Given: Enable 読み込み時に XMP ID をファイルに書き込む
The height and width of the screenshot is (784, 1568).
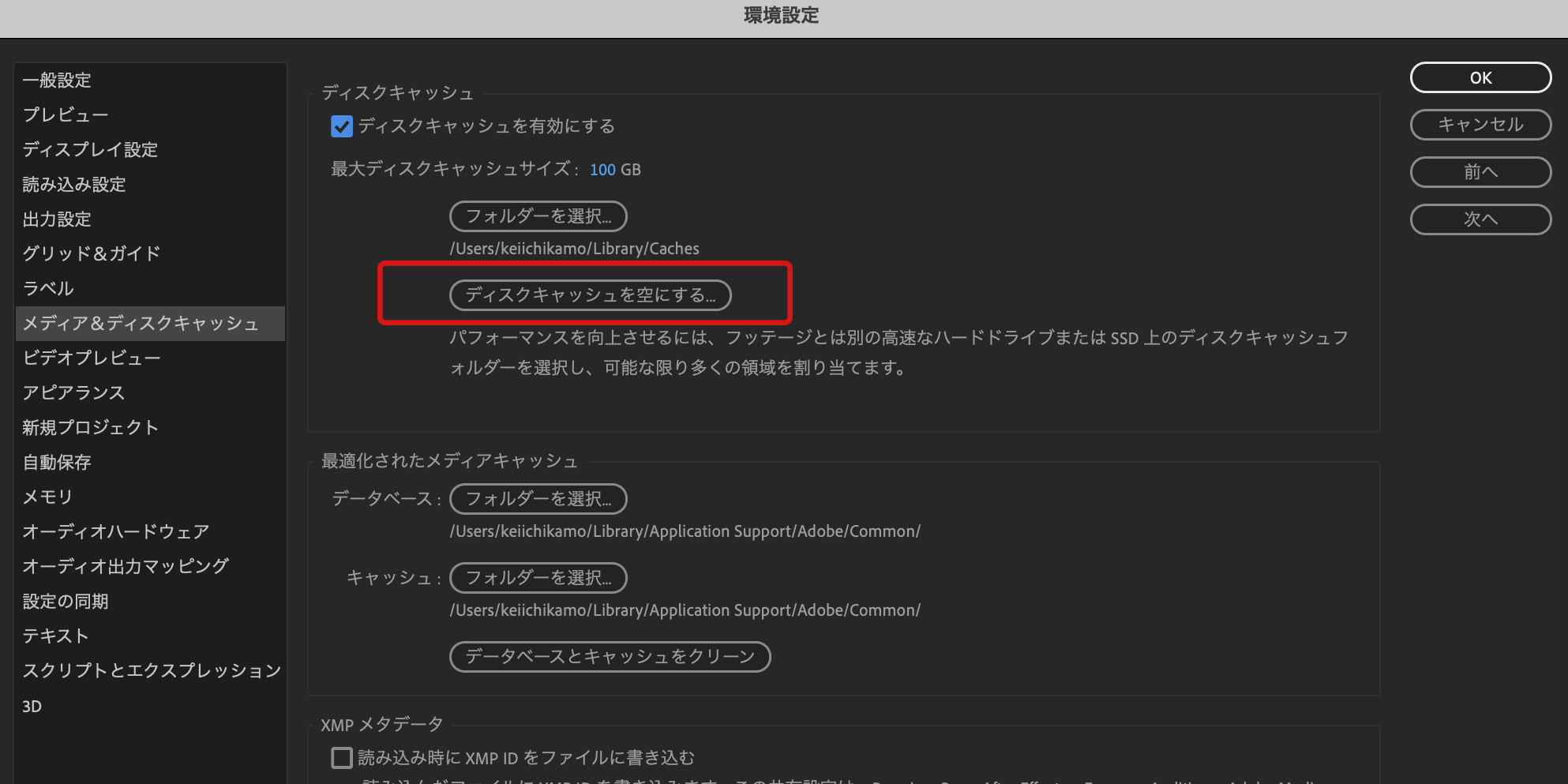Looking at the screenshot, I should pos(342,757).
